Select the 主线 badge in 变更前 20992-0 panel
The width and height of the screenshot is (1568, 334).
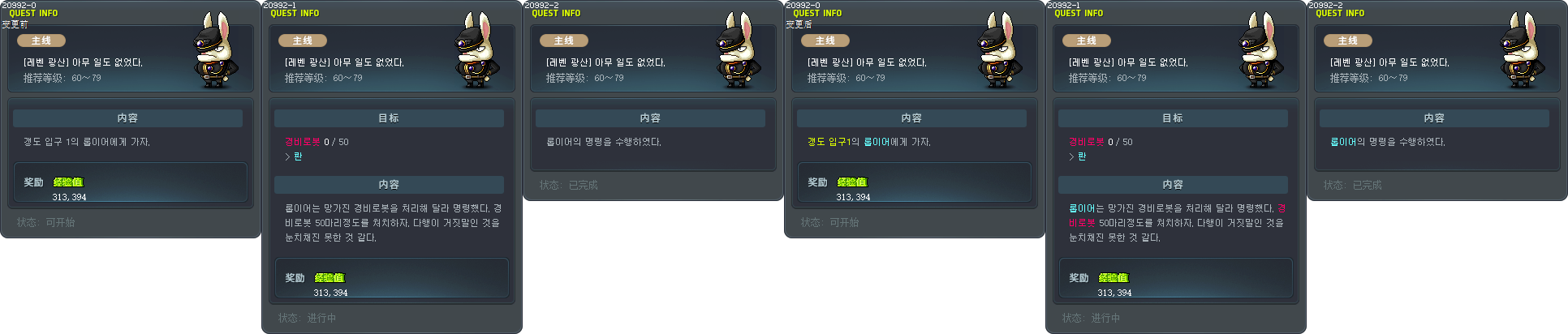click(41, 41)
